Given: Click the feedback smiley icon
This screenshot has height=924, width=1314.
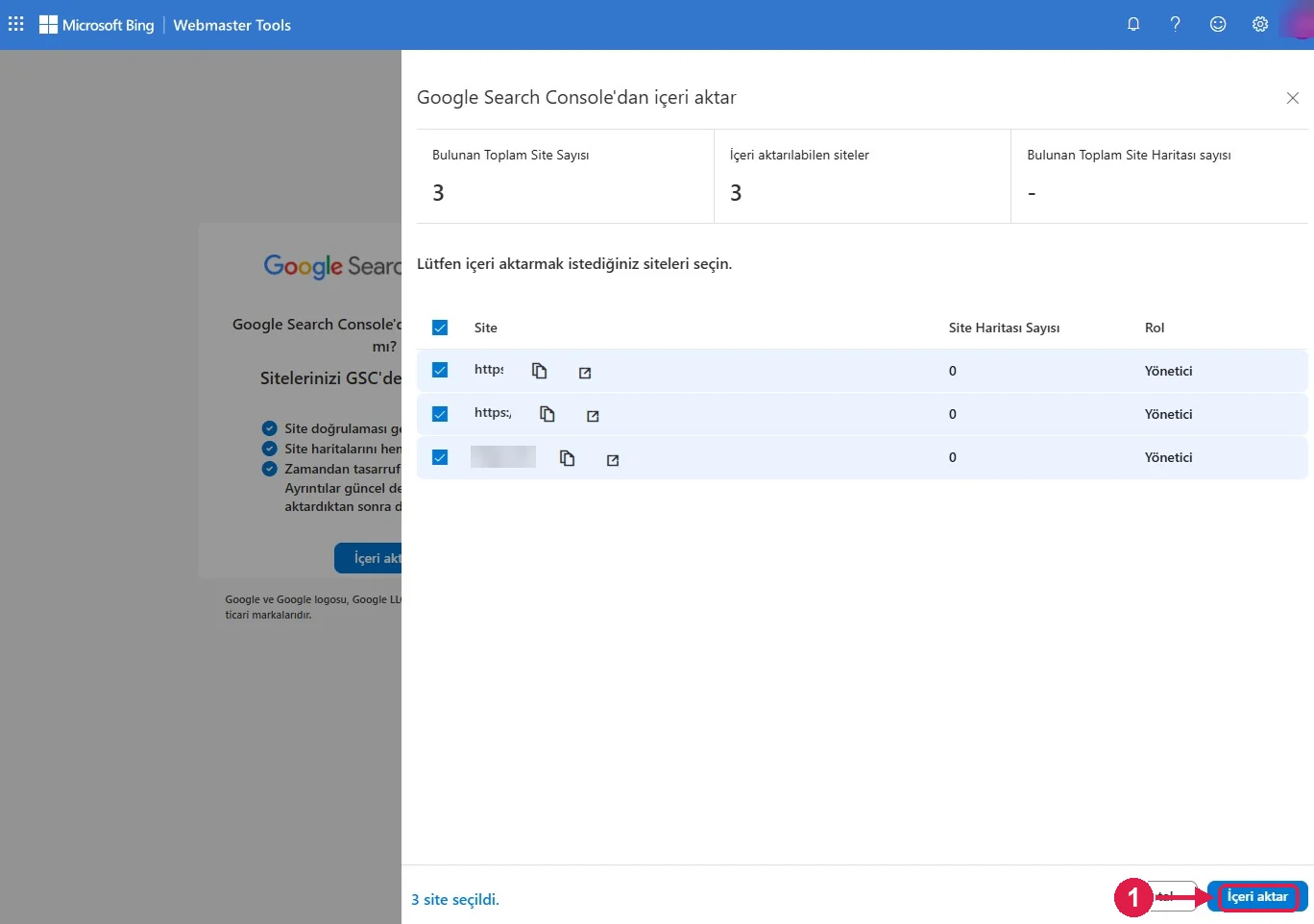Looking at the screenshot, I should point(1218,25).
